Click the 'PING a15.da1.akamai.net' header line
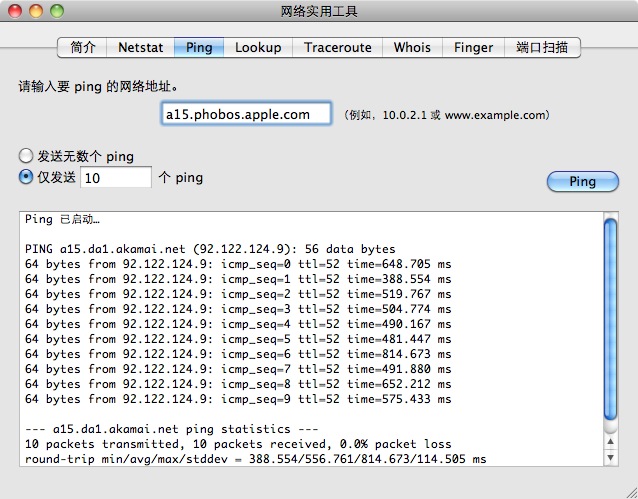The height and width of the screenshot is (499, 638). pyautogui.click(x=210, y=249)
